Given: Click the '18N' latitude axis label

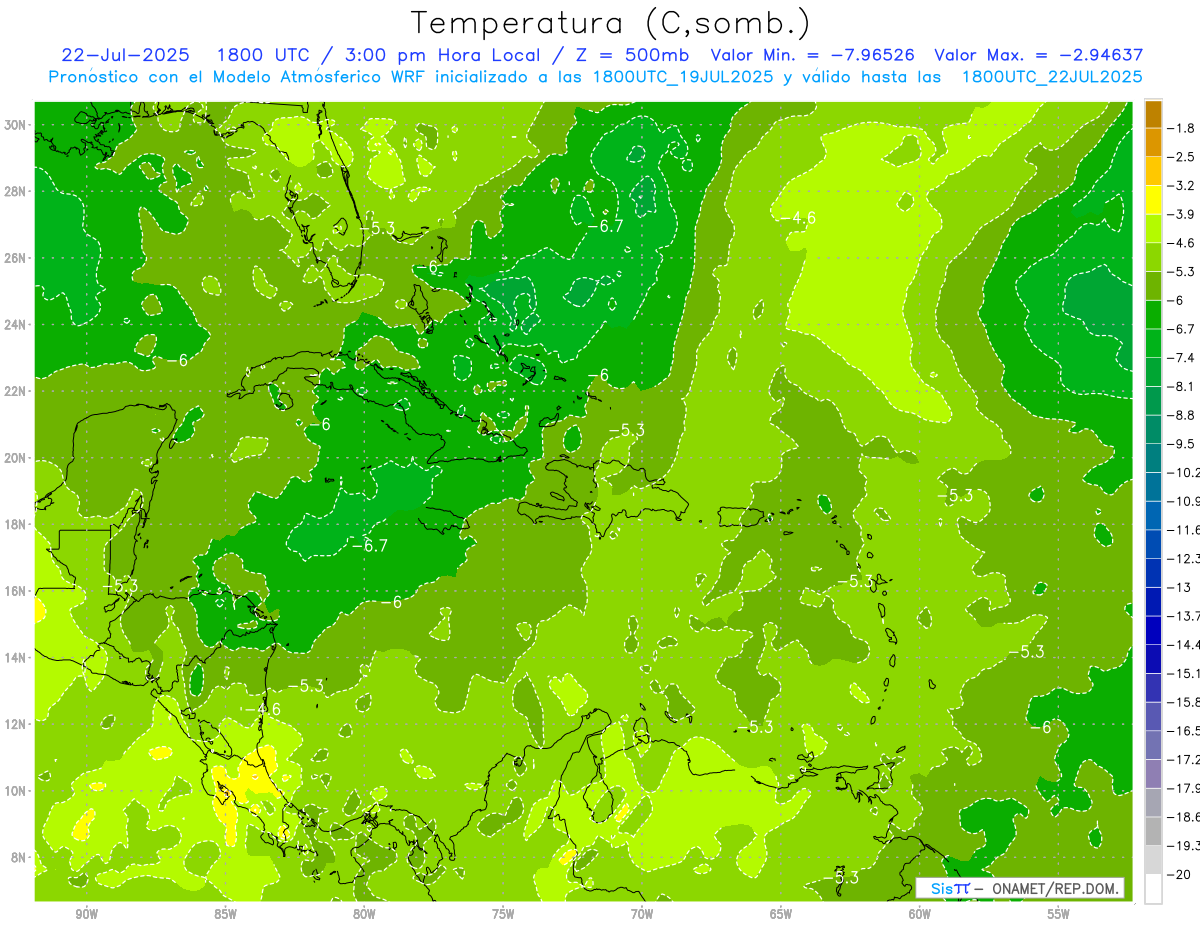Looking at the screenshot, I should [16, 524].
